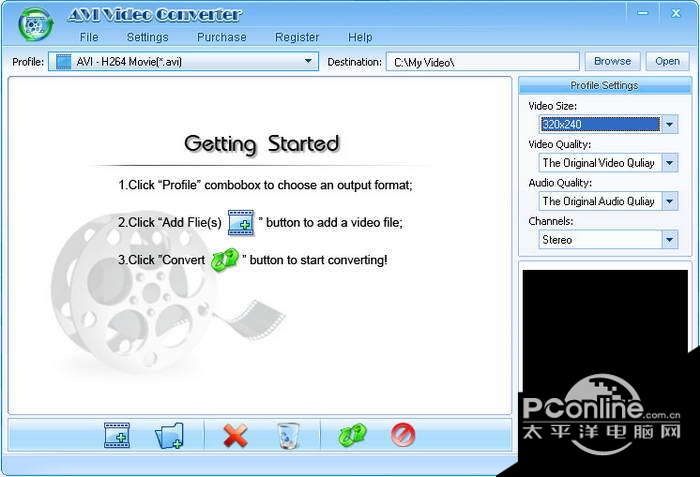The width and height of the screenshot is (700, 477).
Task: Open the Purchase menu
Action: (222, 37)
